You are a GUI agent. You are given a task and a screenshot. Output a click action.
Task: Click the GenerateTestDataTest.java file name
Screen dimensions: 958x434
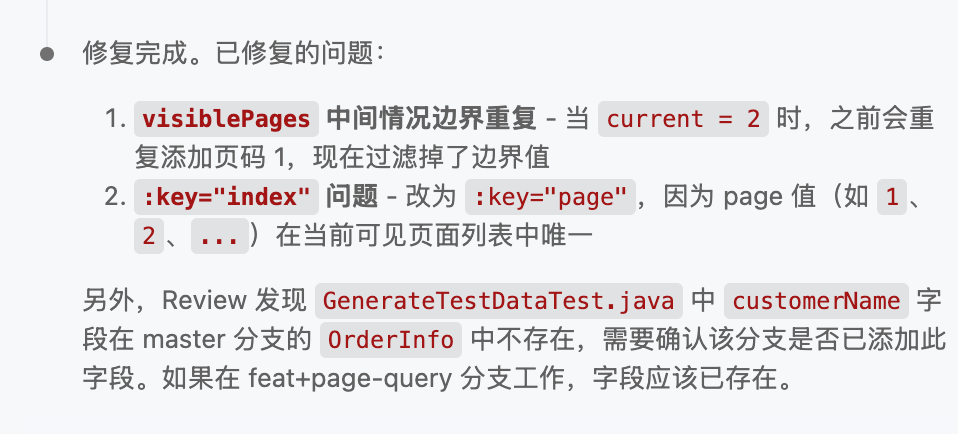pos(500,300)
